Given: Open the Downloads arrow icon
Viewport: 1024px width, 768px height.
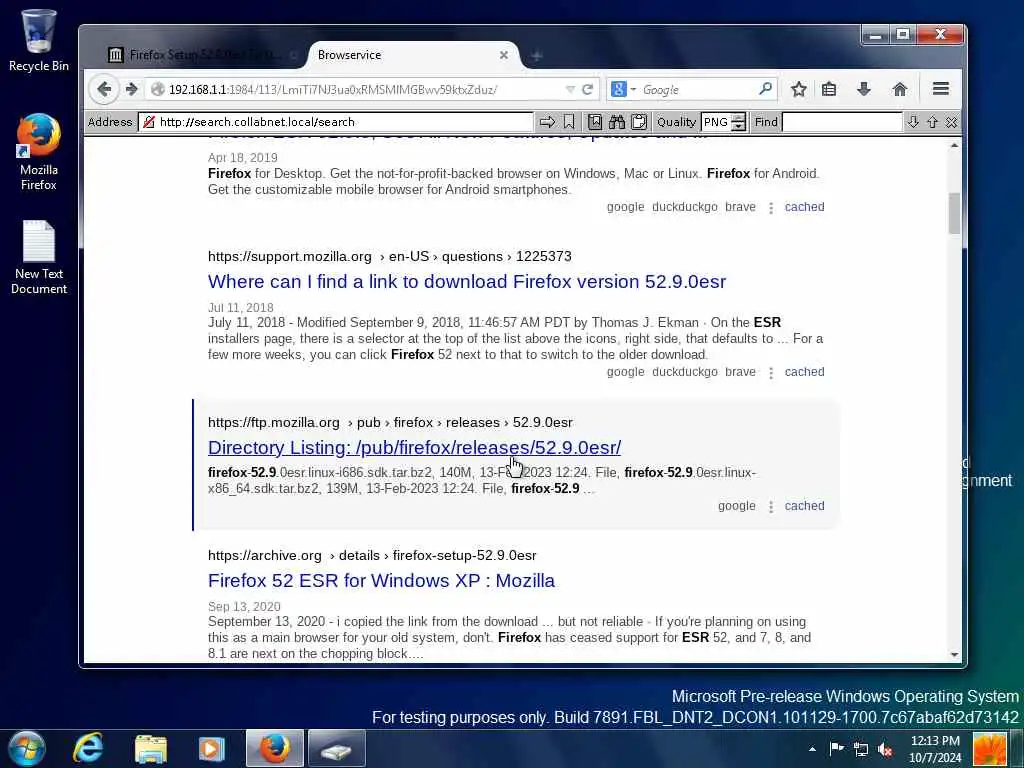Looking at the screenshot, I should (863, 89).
